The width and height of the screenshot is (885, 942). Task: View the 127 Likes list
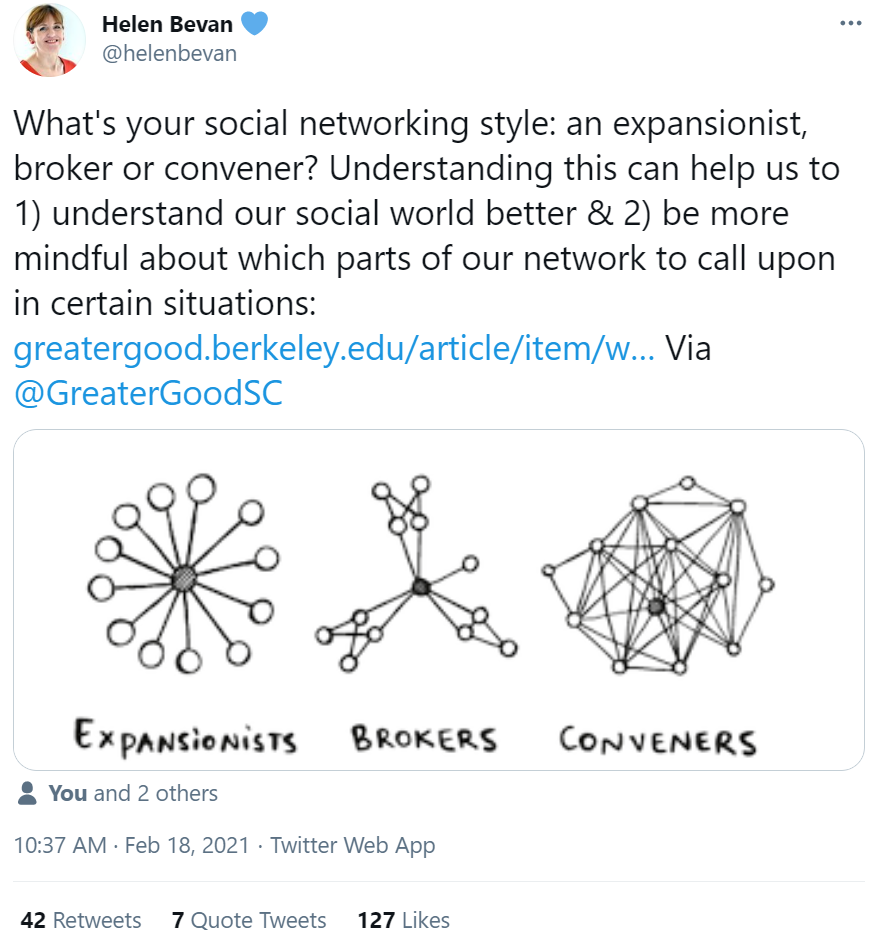403,920
